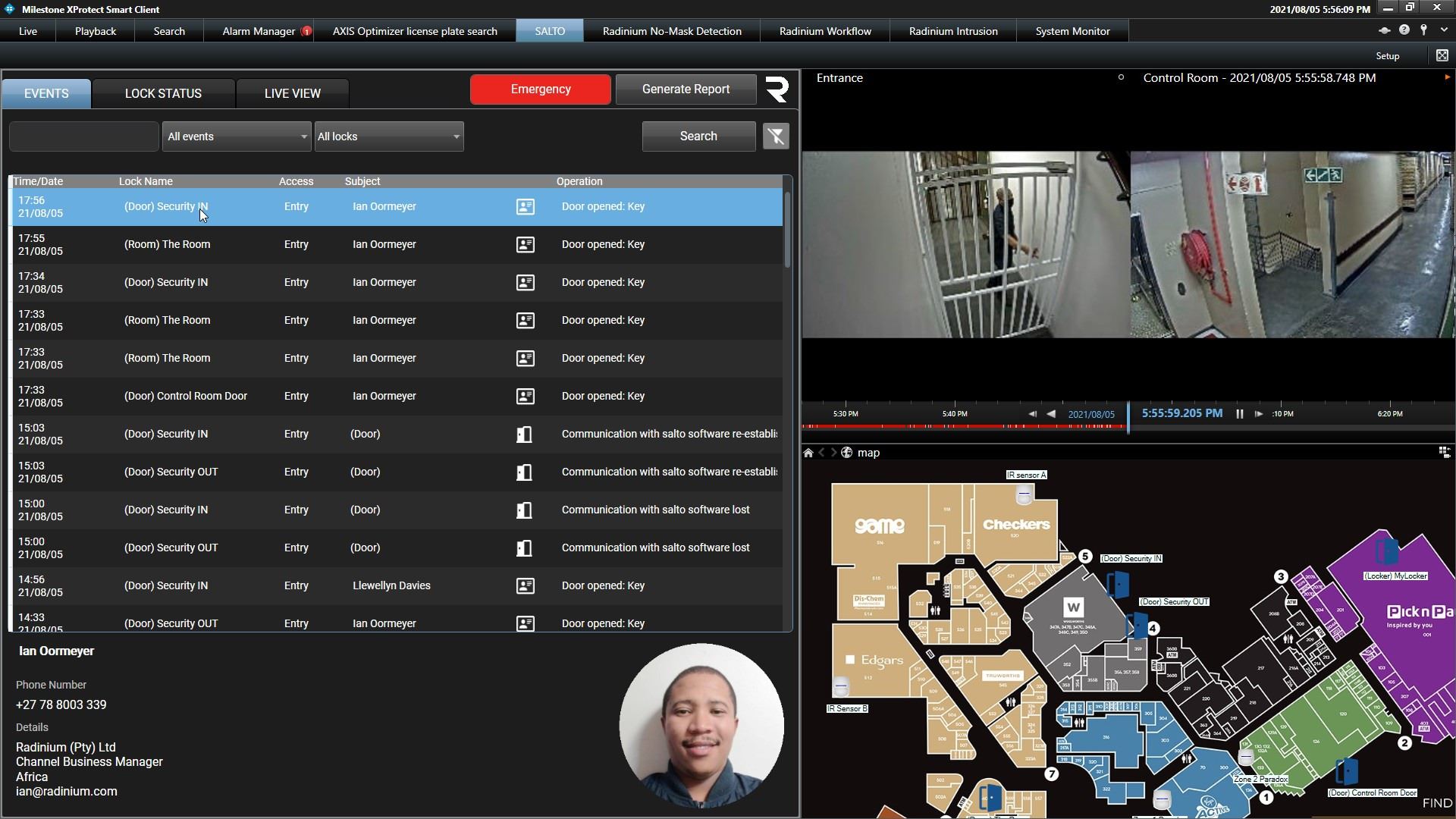Viewport: 1456px width, 819px height.
Task: Step to the previous frame
Action: [1032, 414]
